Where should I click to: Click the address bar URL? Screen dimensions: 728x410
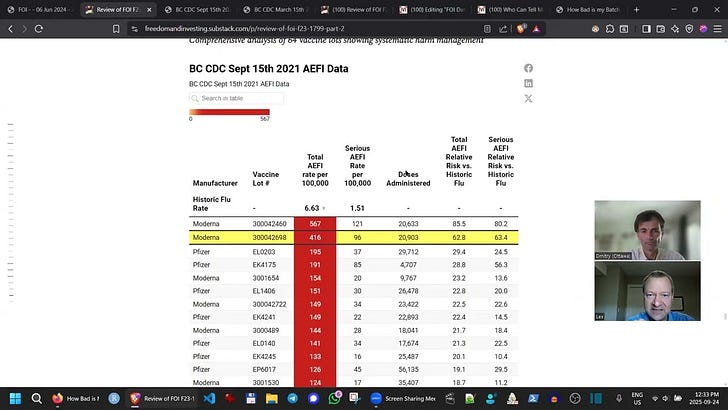(x=244, y=29)
